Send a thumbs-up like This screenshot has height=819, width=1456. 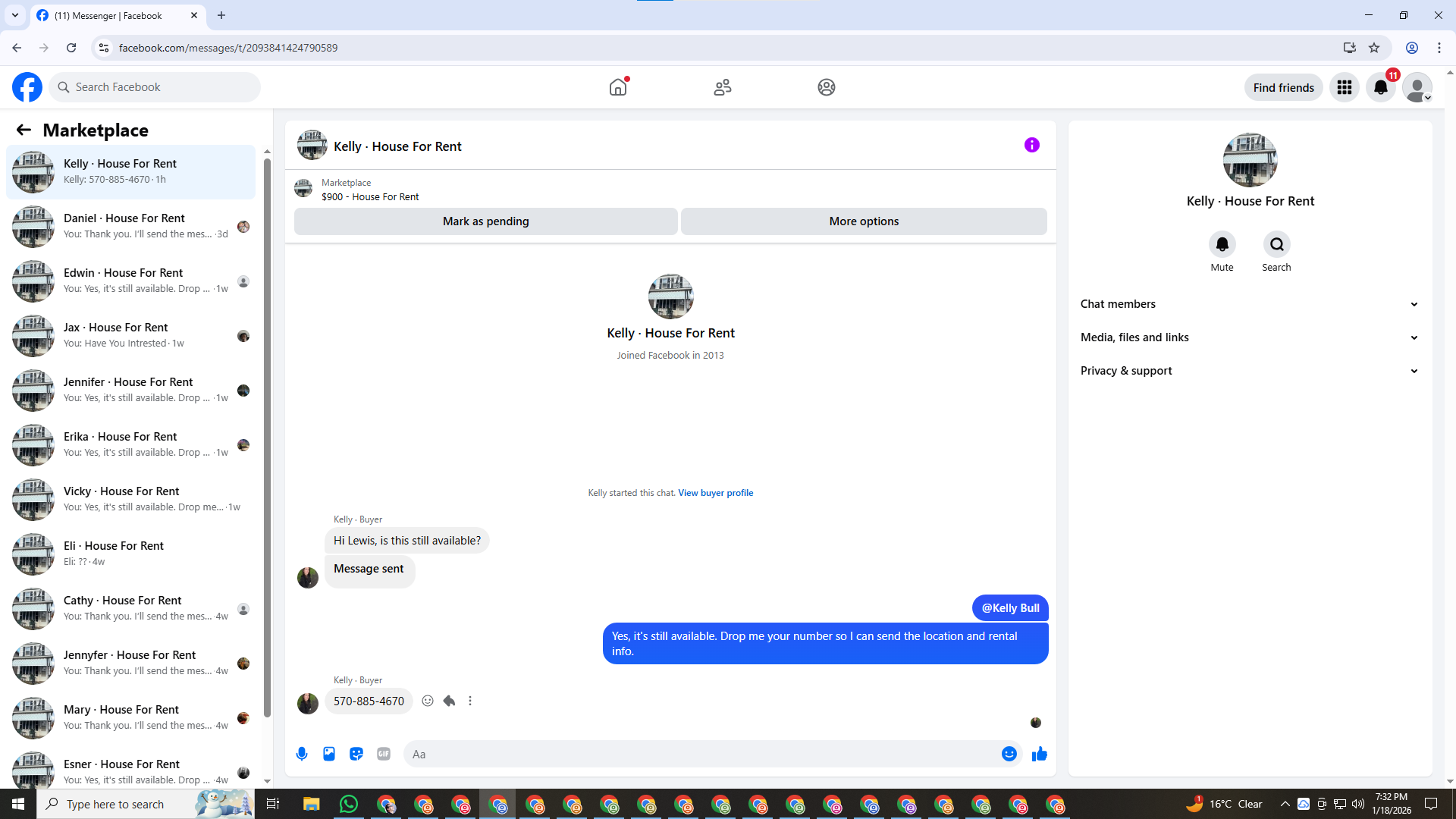point(1039,754)
